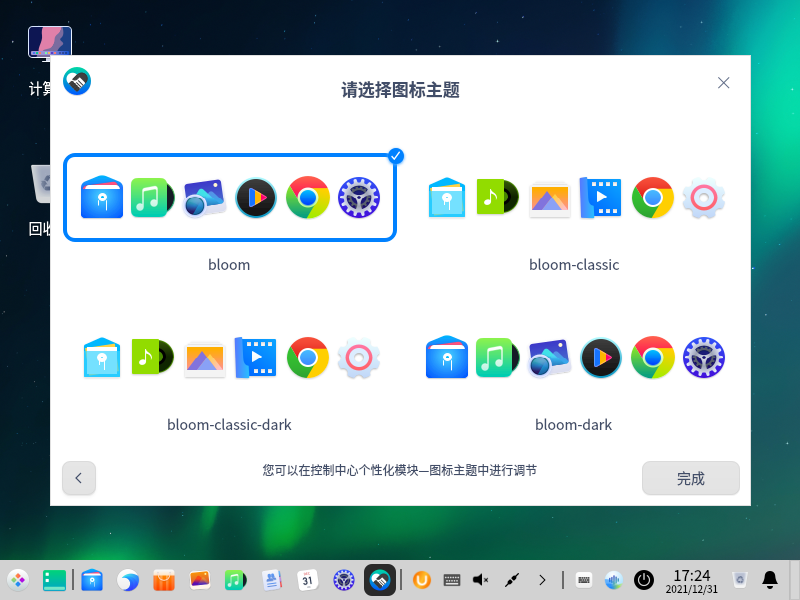Select the bloom icon theme card
Viewport: 800px width, 600px height.
tap(230, 197)
